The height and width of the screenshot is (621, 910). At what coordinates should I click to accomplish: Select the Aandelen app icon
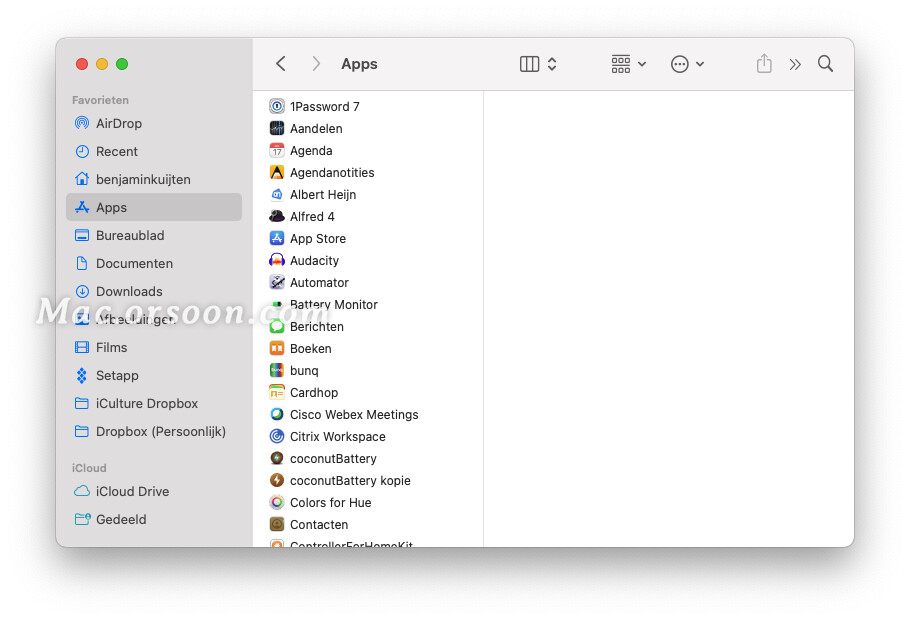click(x=277, y=128)
